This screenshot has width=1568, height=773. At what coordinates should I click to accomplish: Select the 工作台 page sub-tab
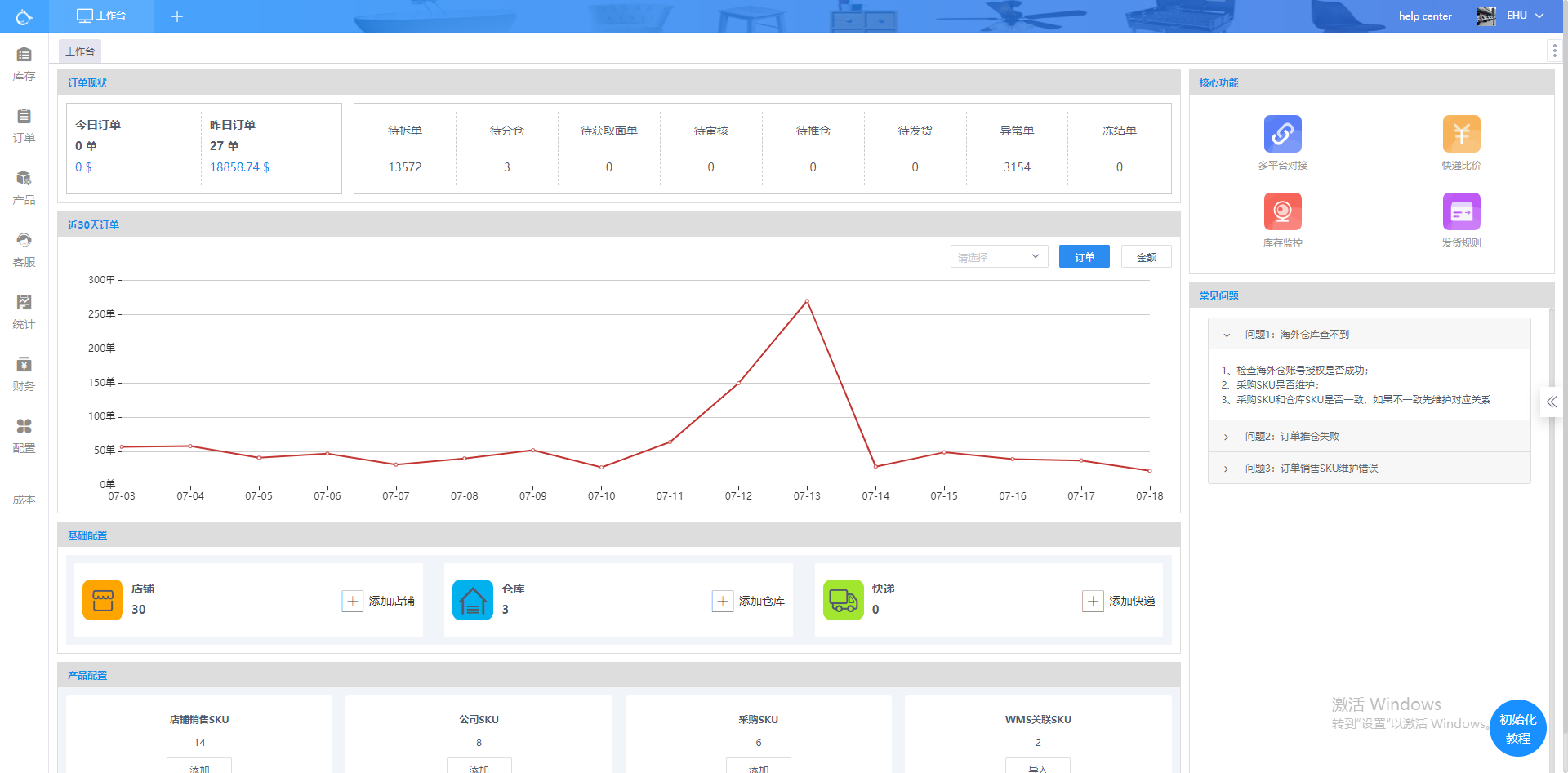80,51
